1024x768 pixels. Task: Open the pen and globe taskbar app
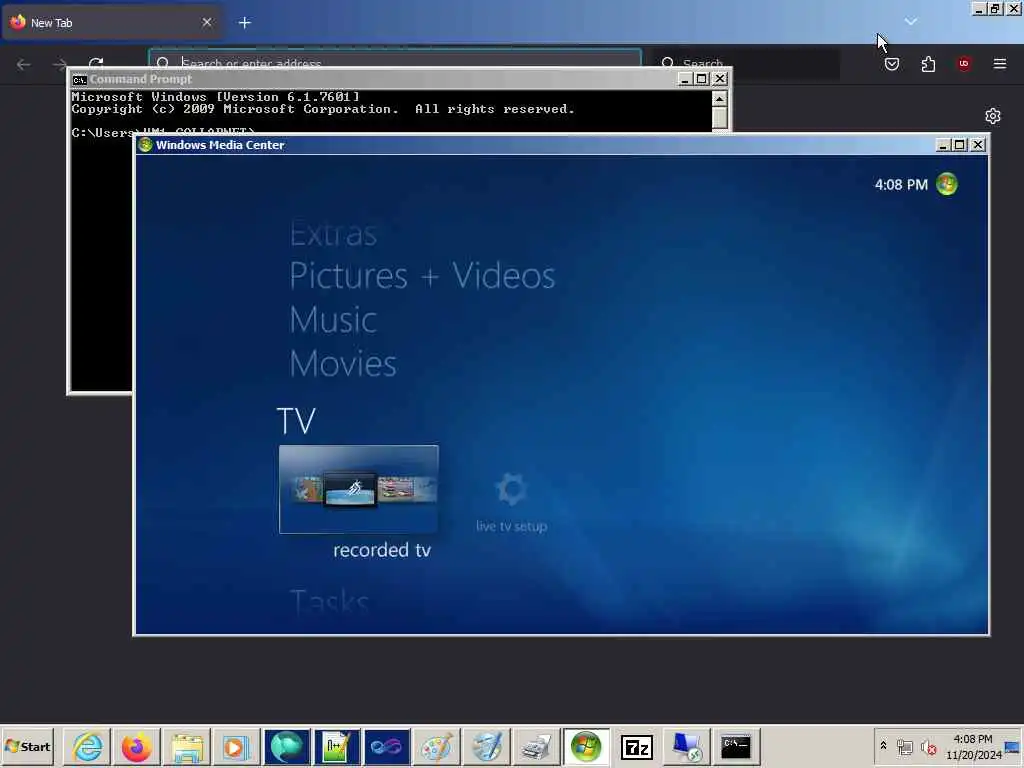(x=487, y=746)
